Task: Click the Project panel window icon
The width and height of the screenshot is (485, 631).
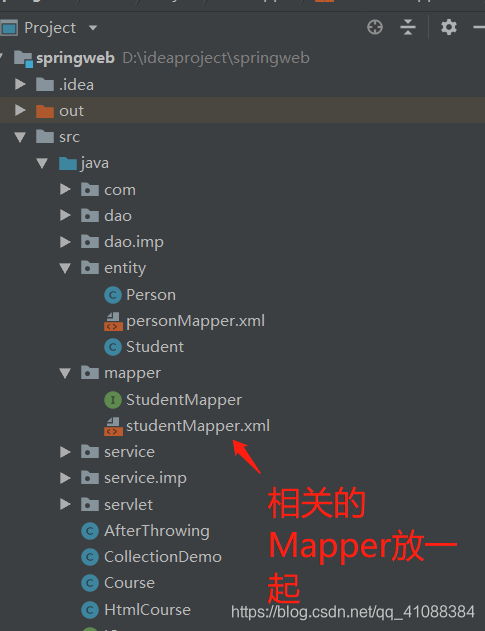Action: (x=9, y=28)
